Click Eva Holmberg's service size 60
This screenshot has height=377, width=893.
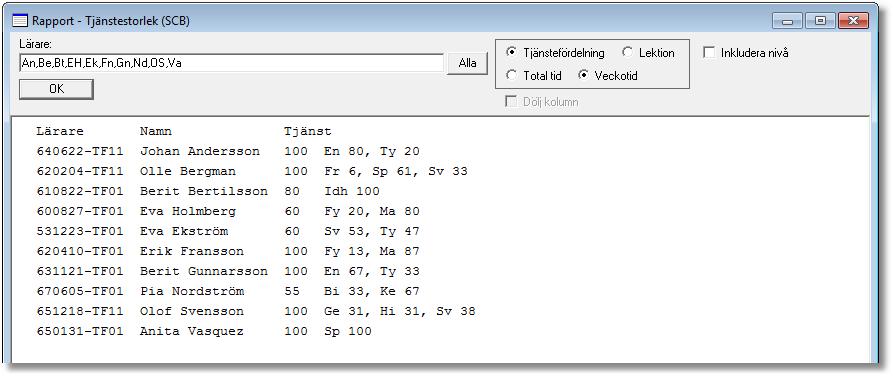coord(292,211)
